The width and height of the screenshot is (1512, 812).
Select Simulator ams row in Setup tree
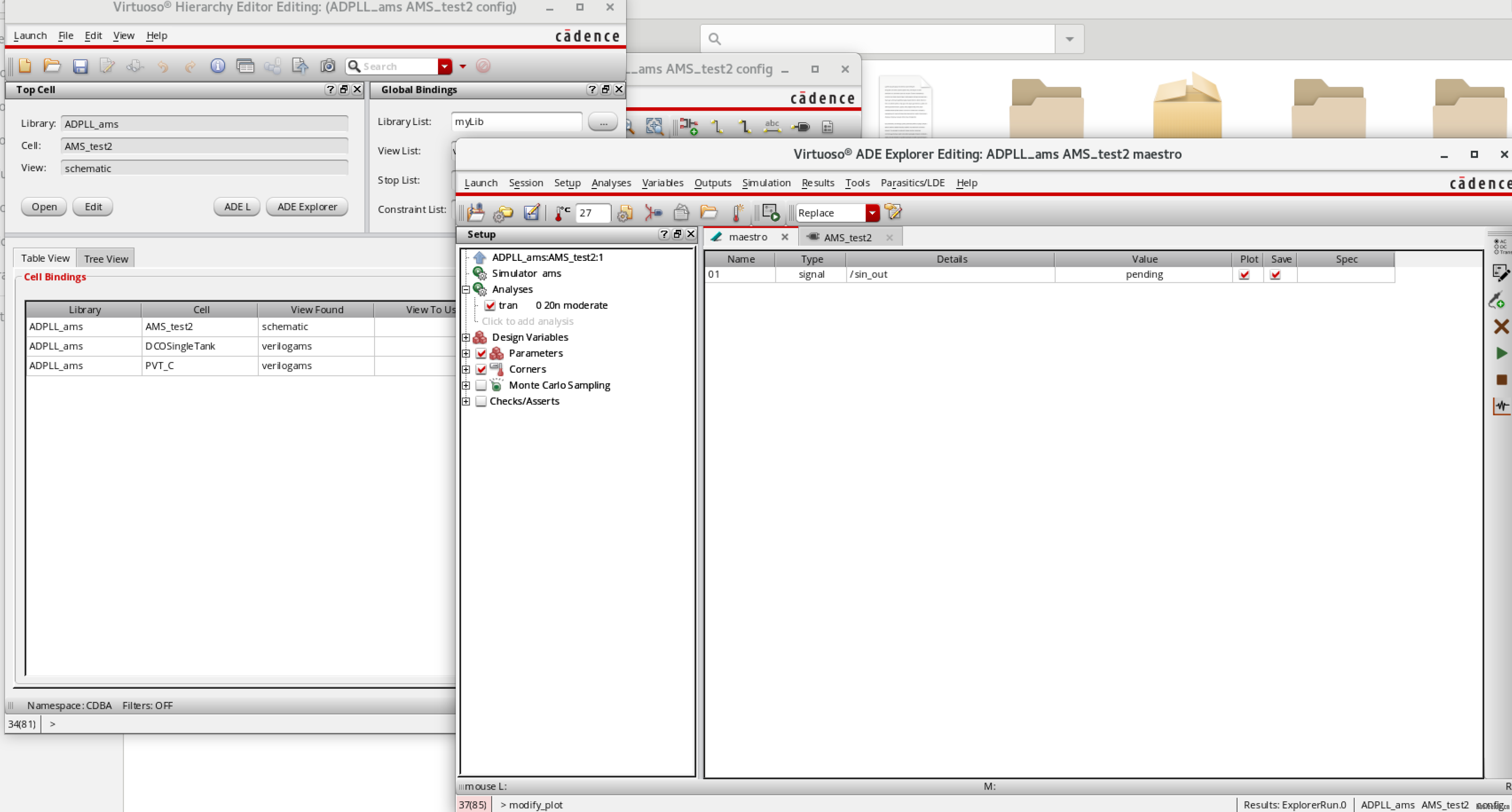pyautogui.click(x=527, y=273)
